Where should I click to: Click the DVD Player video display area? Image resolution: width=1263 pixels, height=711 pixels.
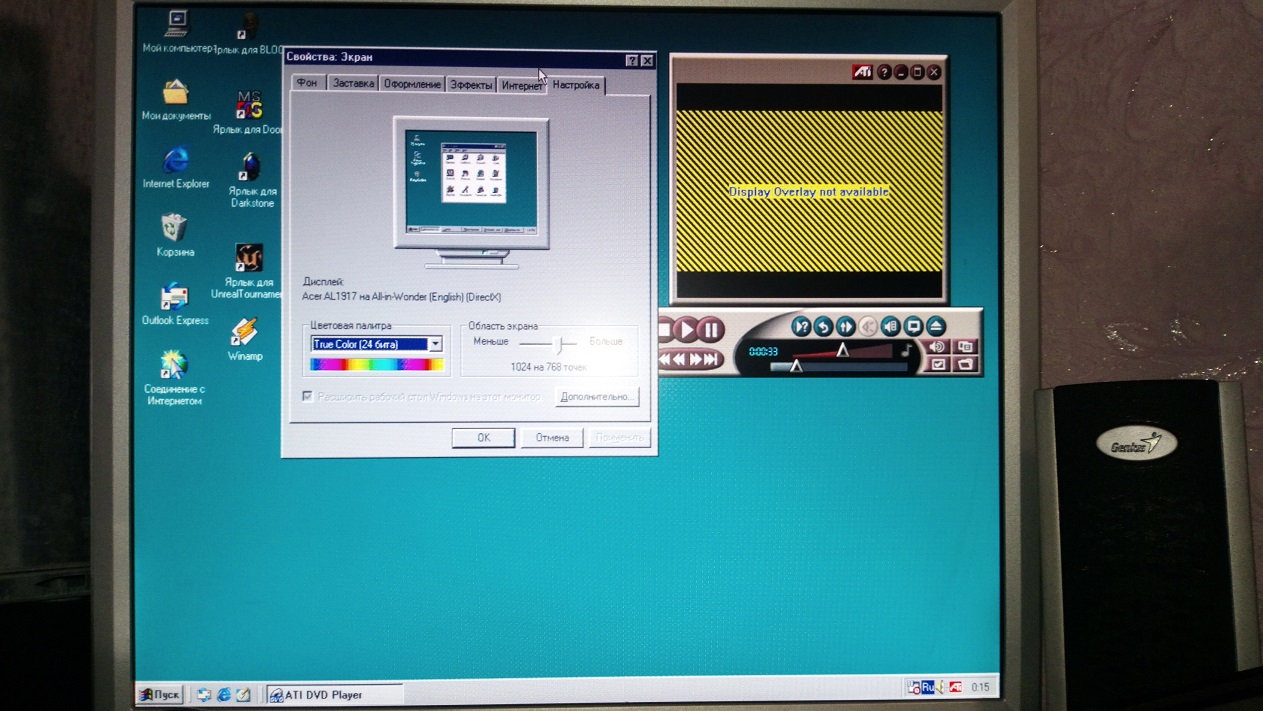click(809, 191)
